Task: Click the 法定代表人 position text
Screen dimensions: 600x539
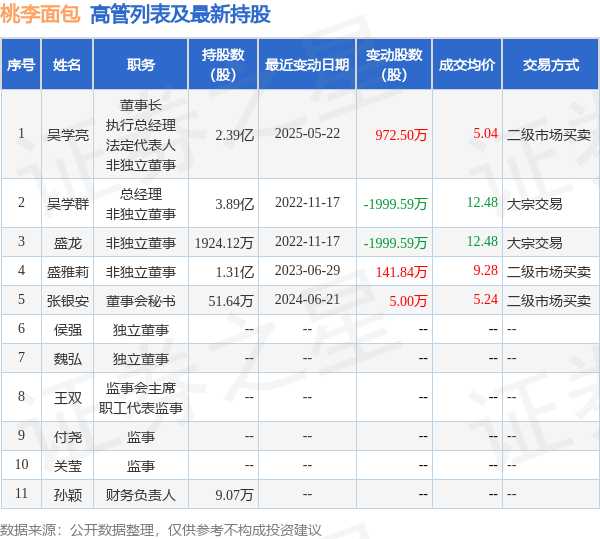Action: 141,145
